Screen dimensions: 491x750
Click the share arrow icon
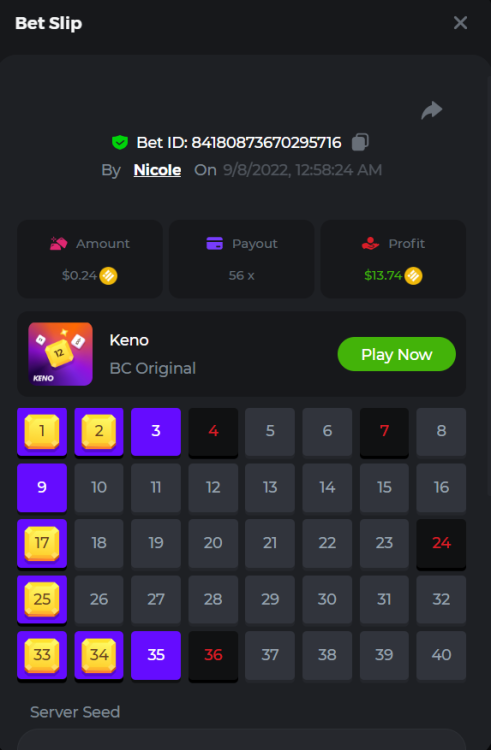pyautogui.click(x=432, y=110)
